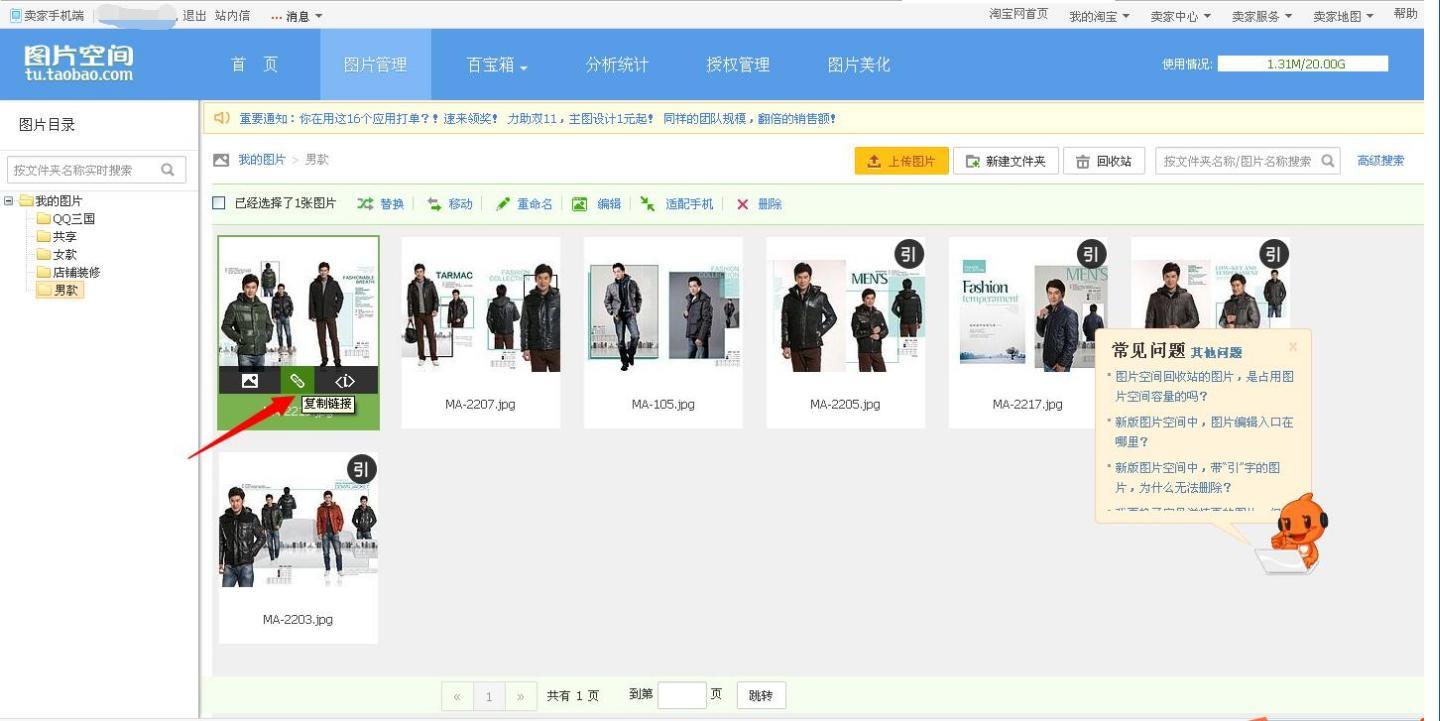Click the copy image icon on selected thumbnail
The height and width of the screenshot is (721, 1440).
pyautogui.click(x=250, y=380)
